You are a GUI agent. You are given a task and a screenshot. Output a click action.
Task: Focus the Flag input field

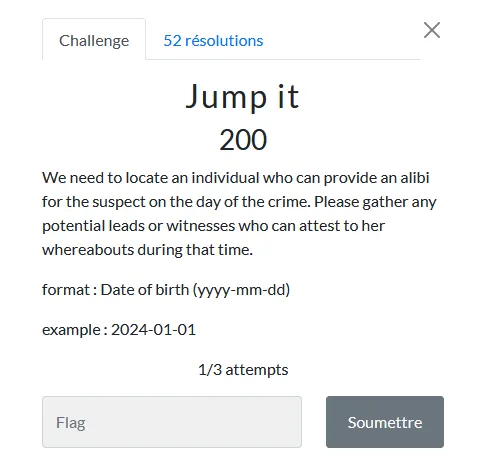pyautogui.click(x=172, y=422)
